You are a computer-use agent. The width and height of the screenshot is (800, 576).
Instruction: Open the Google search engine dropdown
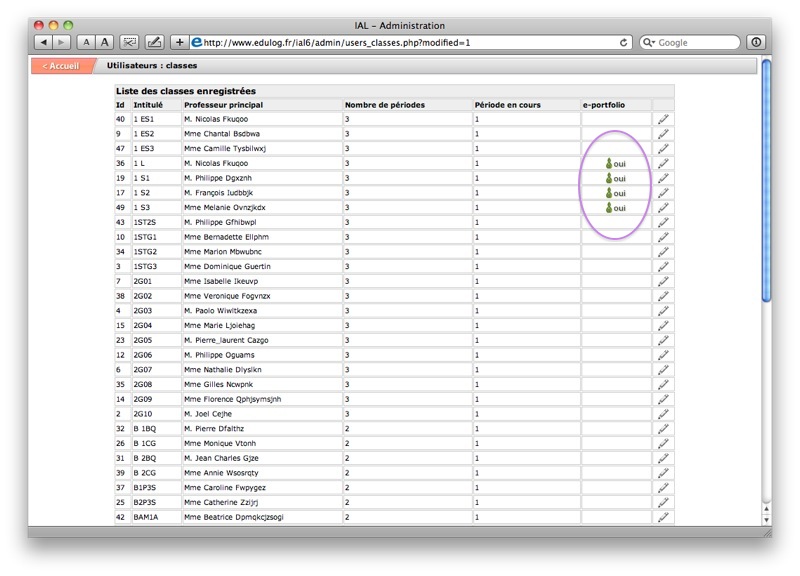pyautogui.click(x=649, y=42)
